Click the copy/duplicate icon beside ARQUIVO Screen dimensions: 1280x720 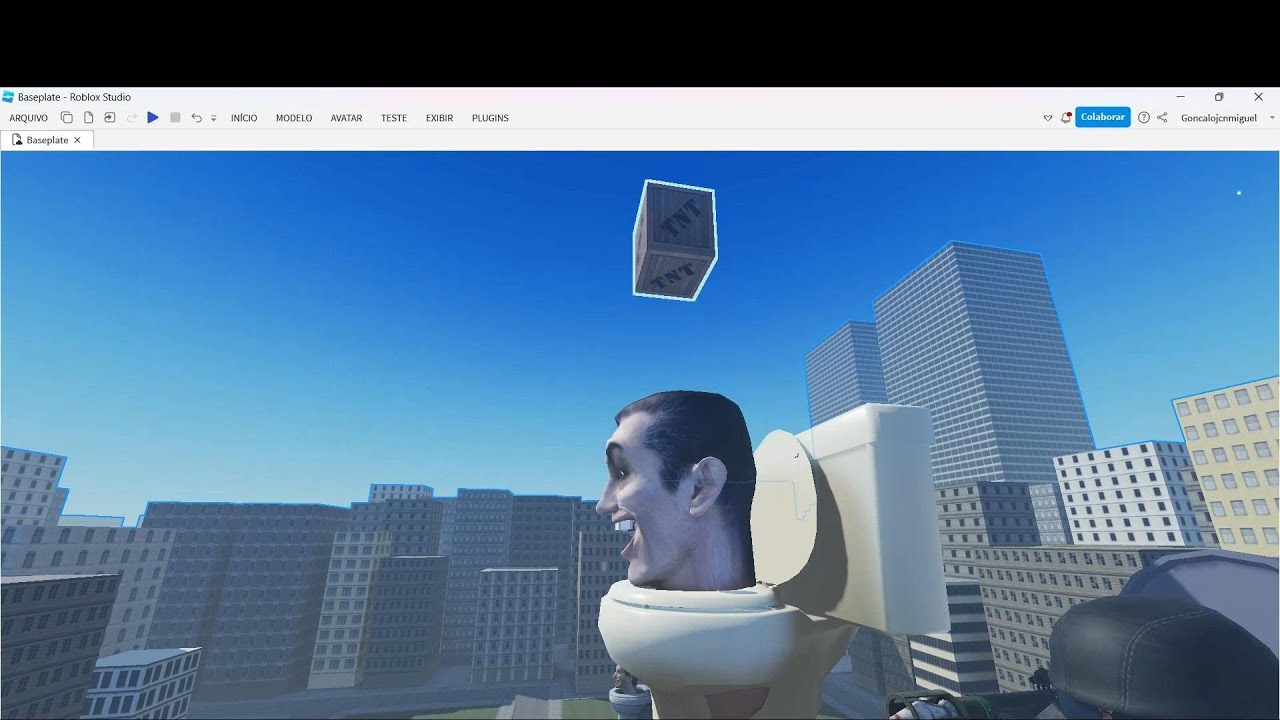coord(67,118)
